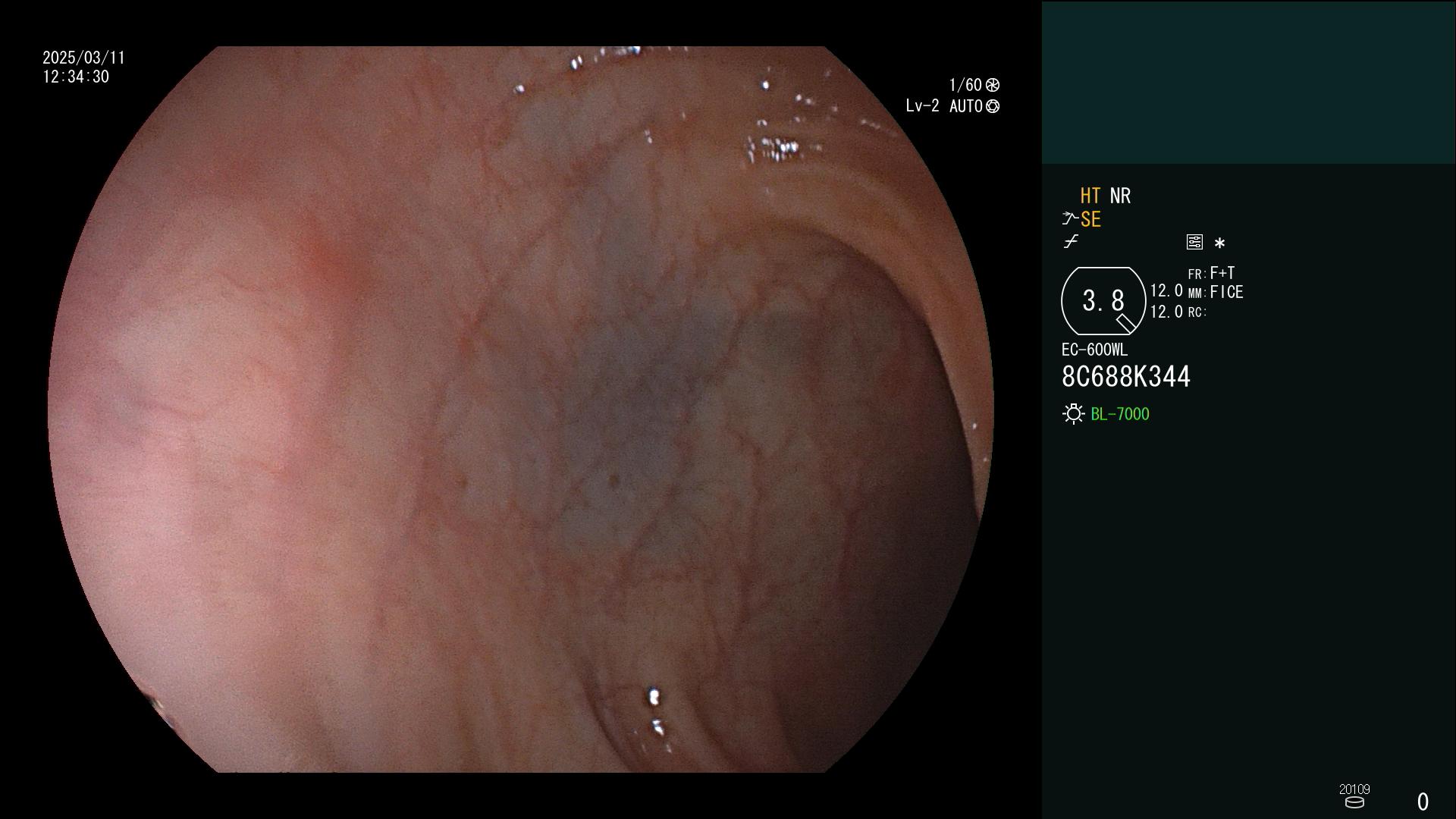Select the time 12:34:30 text

click(x=76, y=77)
